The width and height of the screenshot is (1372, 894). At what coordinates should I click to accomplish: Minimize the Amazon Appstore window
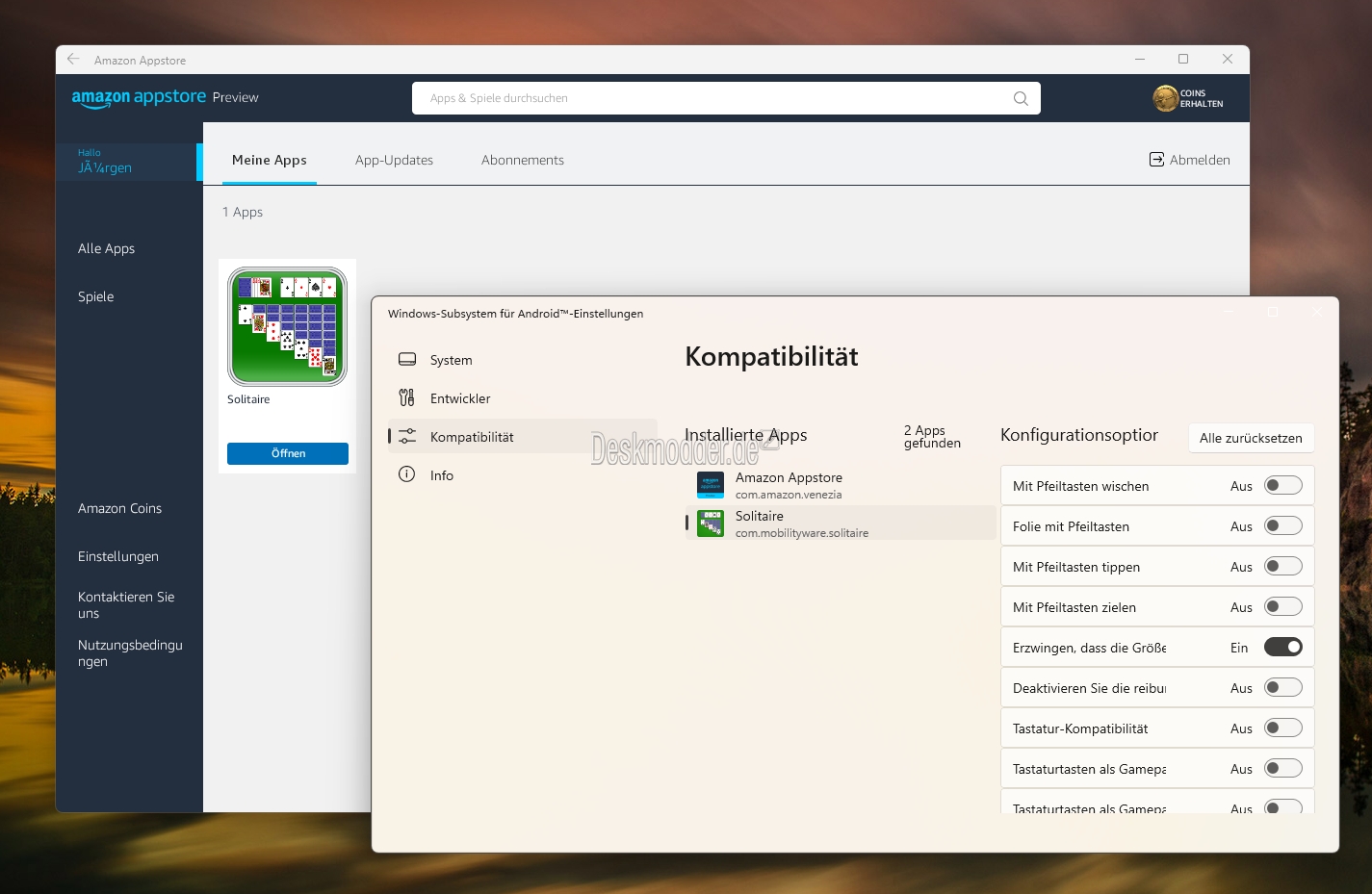point(1140,59)
